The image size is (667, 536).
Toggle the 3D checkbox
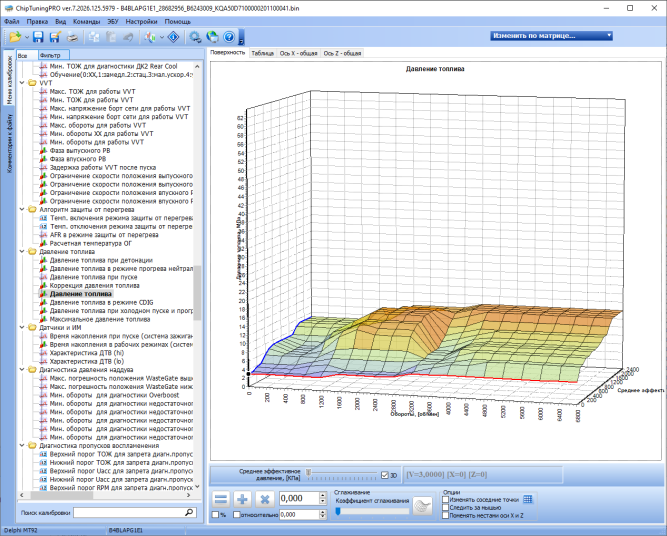click(x=385, y=475)
